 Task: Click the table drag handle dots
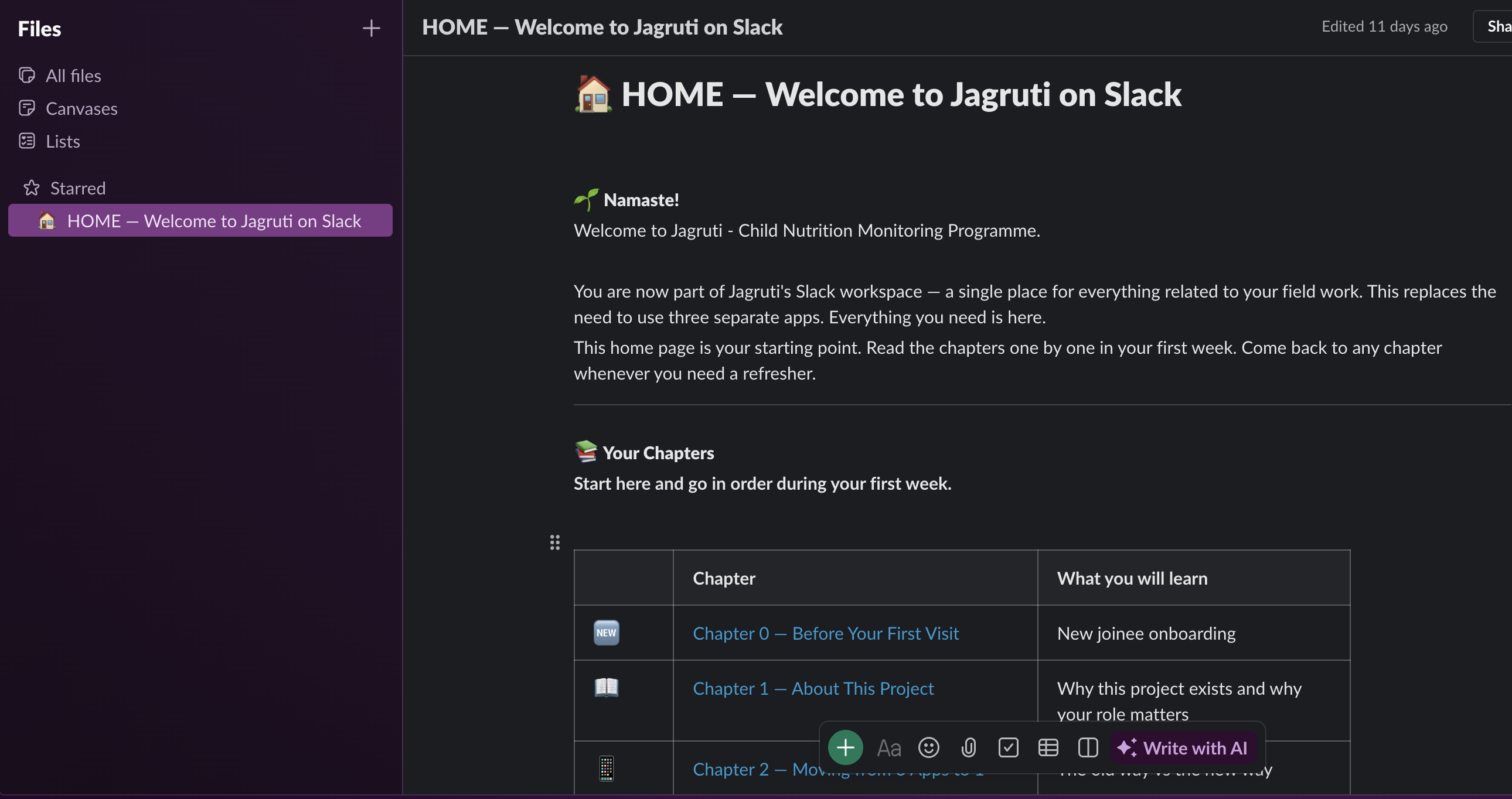pos(554,542)
